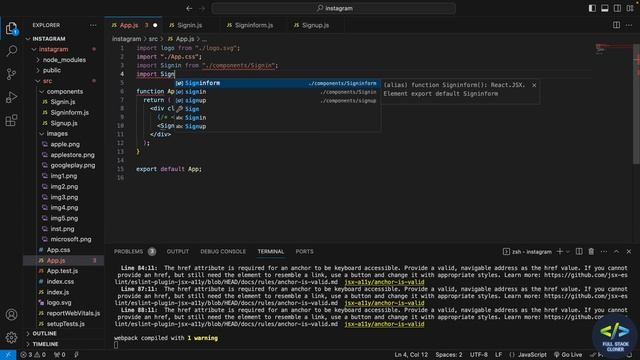
Task: Open the DEBUG CONSOLE panel tab
Action: 223,251
